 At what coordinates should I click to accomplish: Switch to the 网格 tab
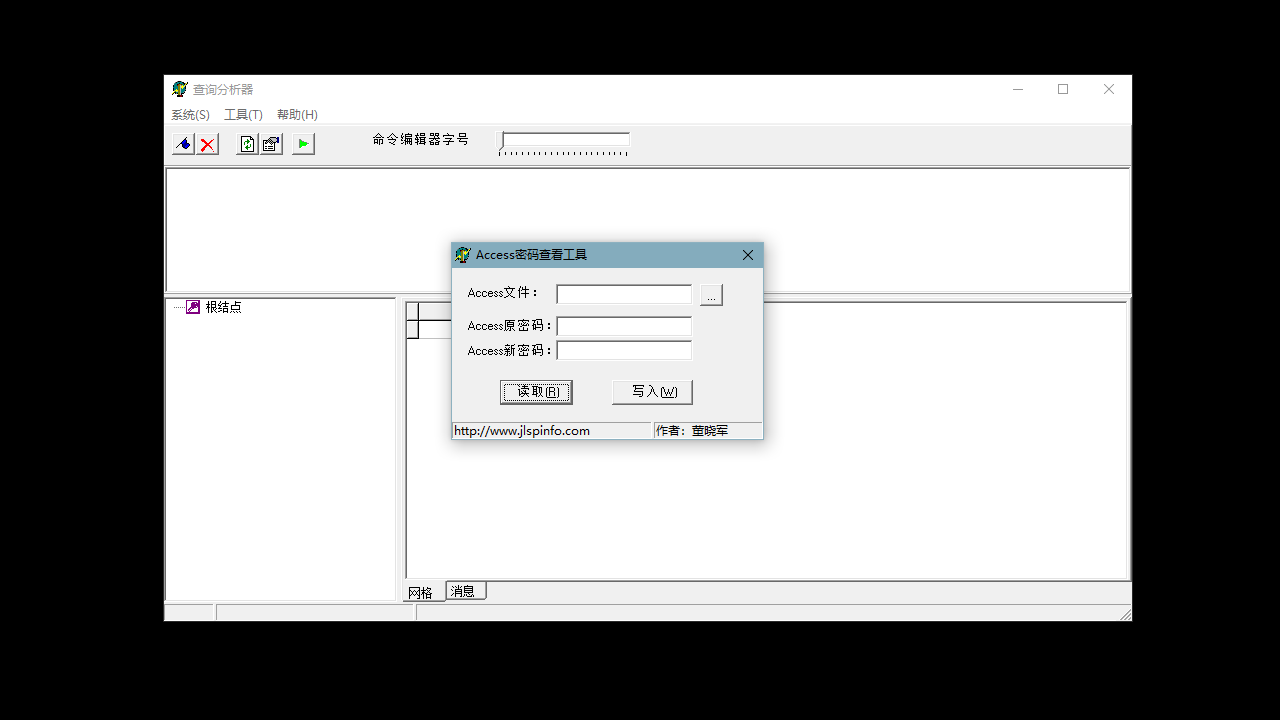click(x=421, y=590)
